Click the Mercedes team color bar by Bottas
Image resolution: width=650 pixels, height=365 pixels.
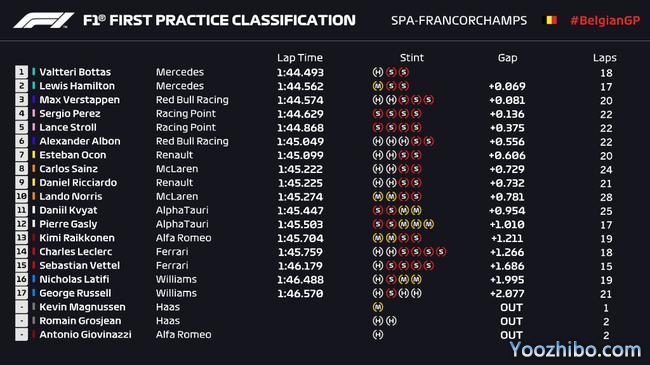click(x=34, y=72)
